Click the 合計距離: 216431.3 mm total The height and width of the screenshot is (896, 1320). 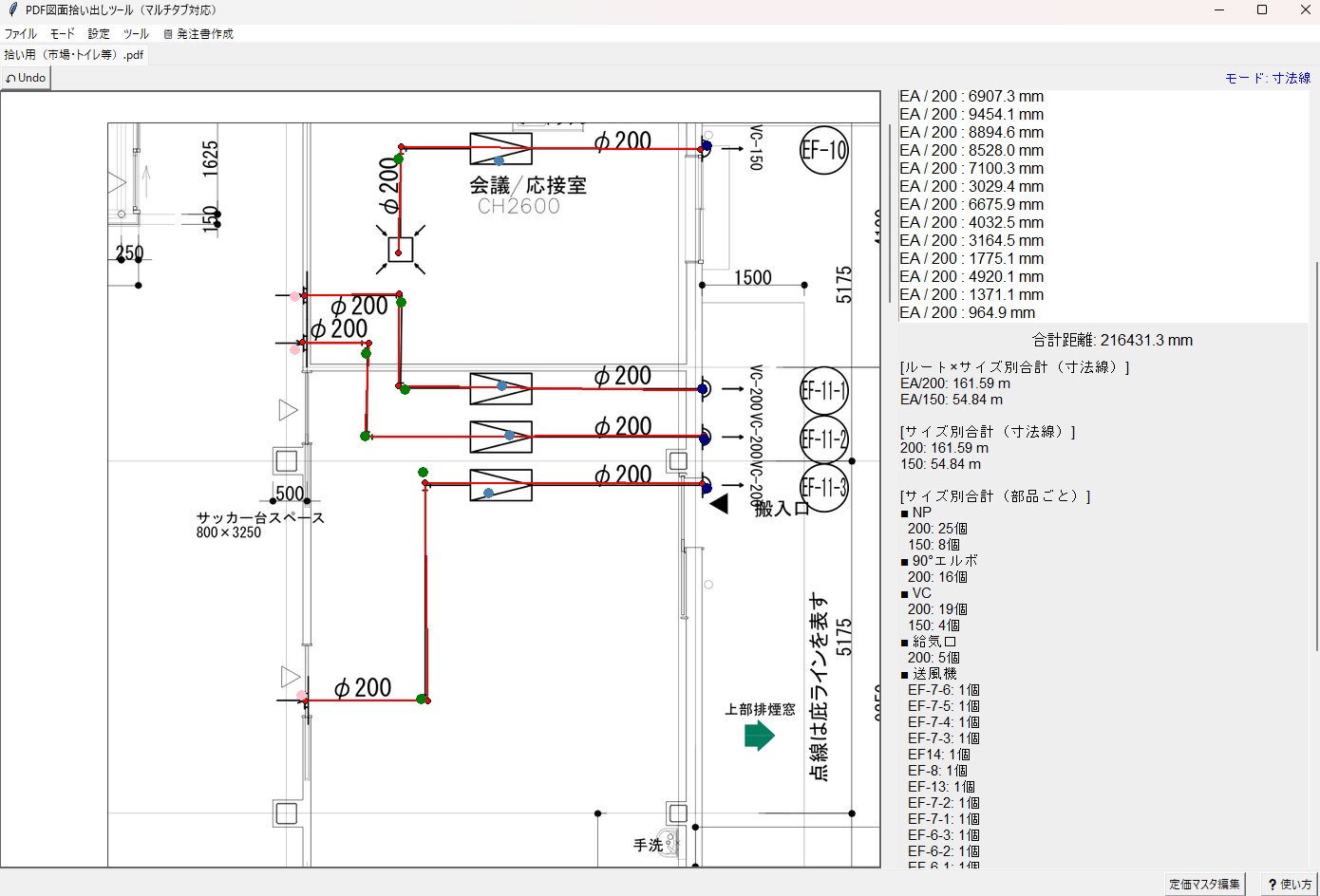click(x=1112, y=340)
